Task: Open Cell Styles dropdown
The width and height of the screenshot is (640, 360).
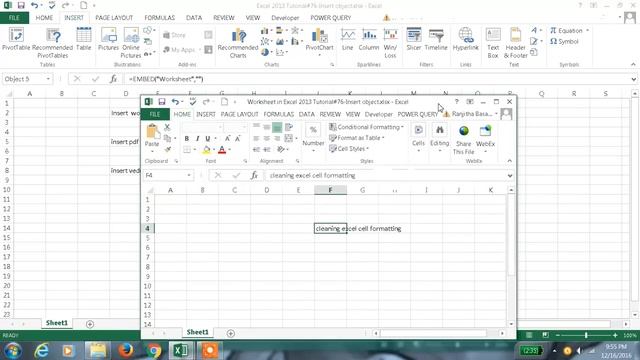Action: coord(349,149)
